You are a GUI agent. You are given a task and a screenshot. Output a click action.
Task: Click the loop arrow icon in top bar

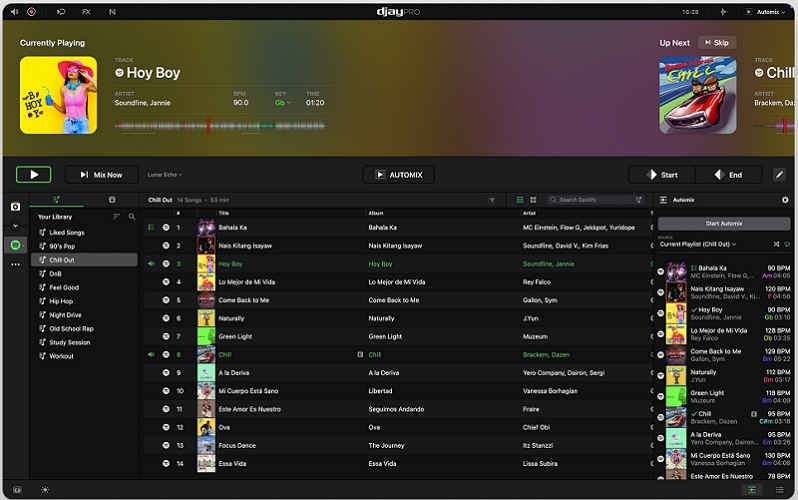(x=61, y=12)
